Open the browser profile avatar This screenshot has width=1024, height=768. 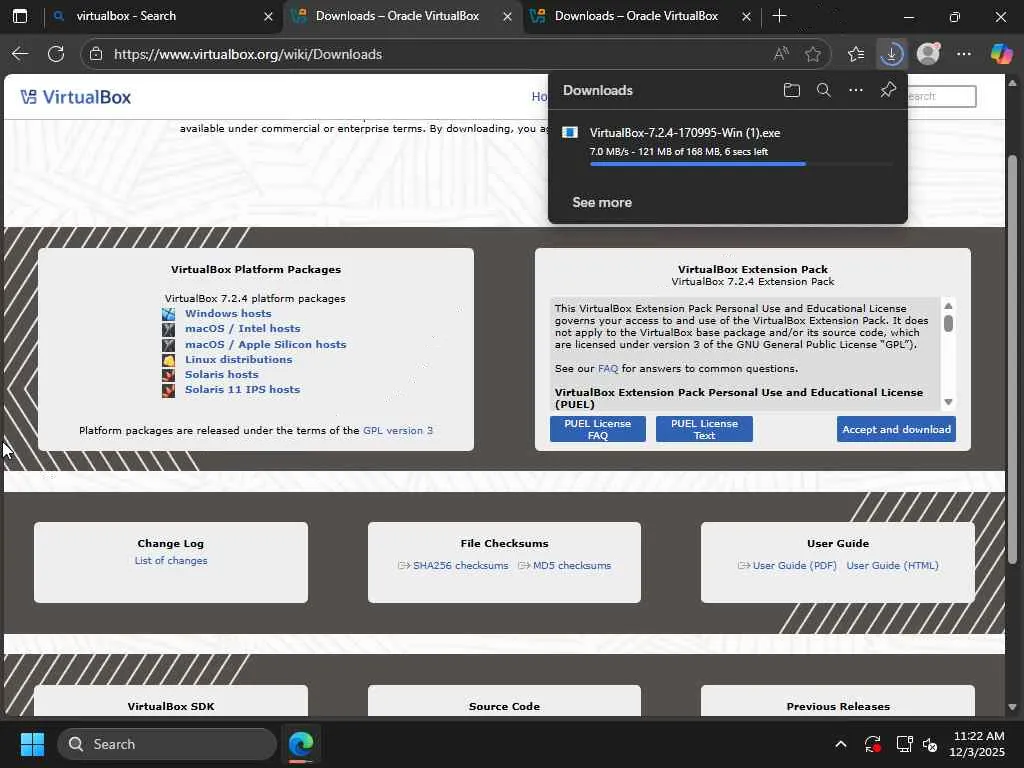[928, 54]
